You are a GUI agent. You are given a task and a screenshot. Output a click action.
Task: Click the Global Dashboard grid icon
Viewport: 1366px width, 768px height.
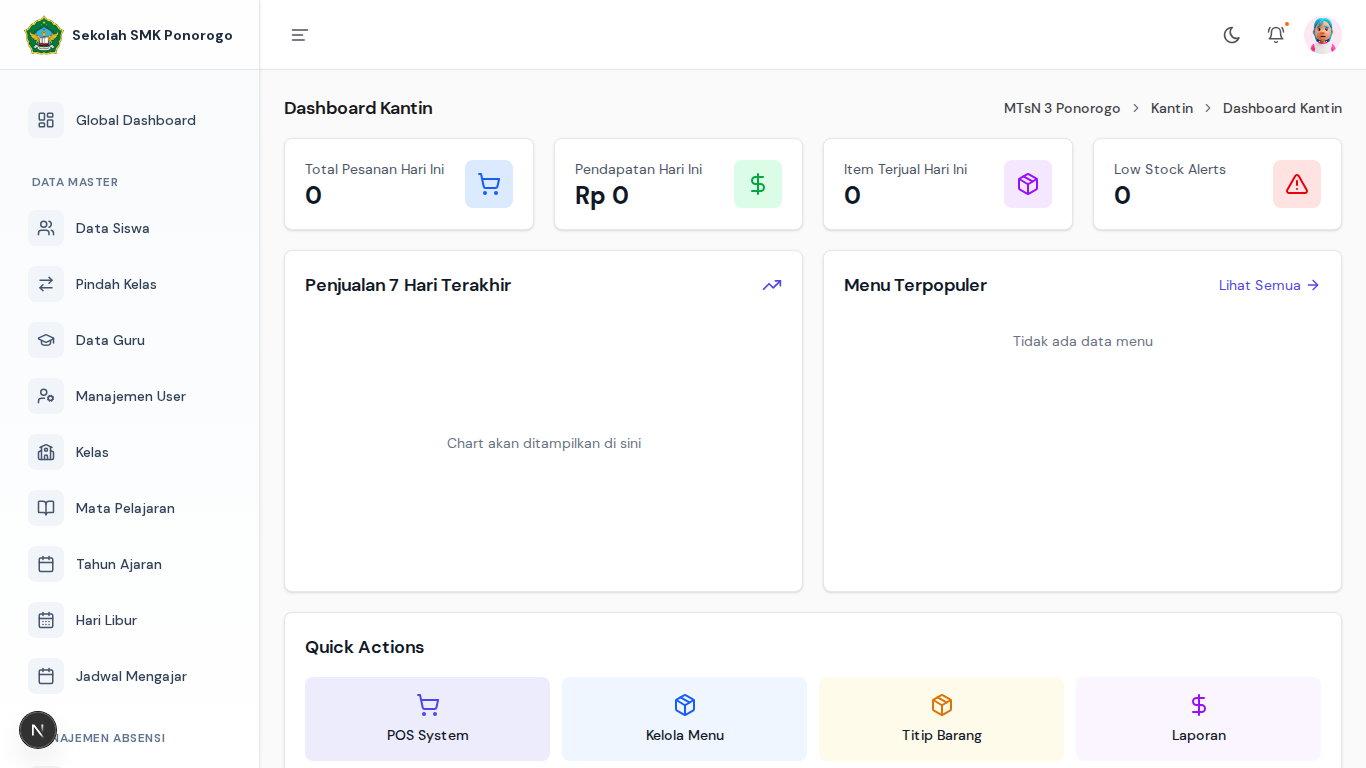pos(46,120)
